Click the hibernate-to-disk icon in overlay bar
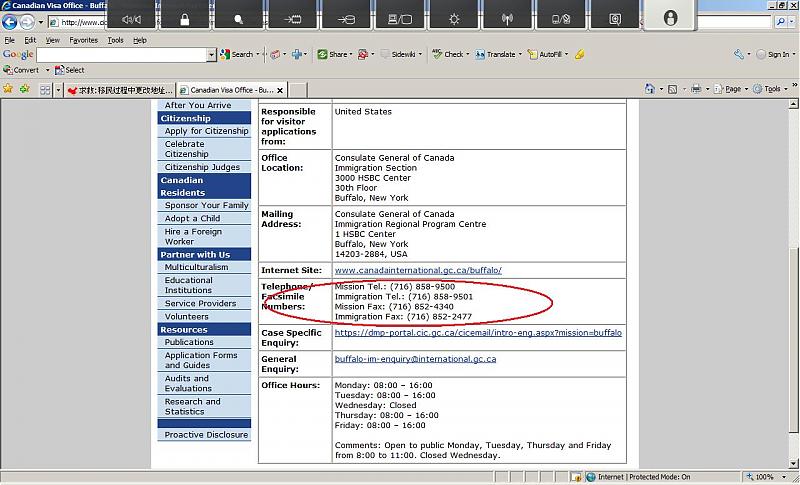The width and height of the screenshot is (800, 485). tap(346, 19)
